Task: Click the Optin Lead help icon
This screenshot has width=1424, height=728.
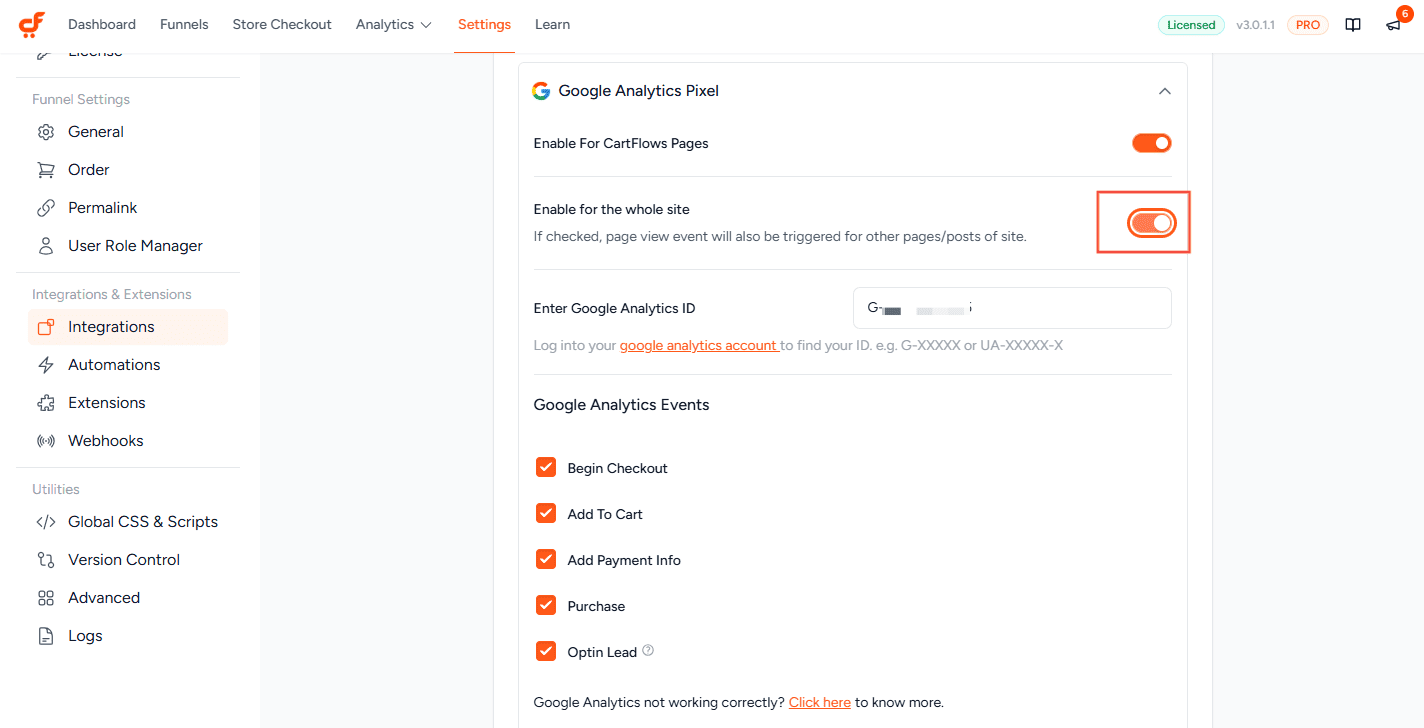Action: (648, 651)
